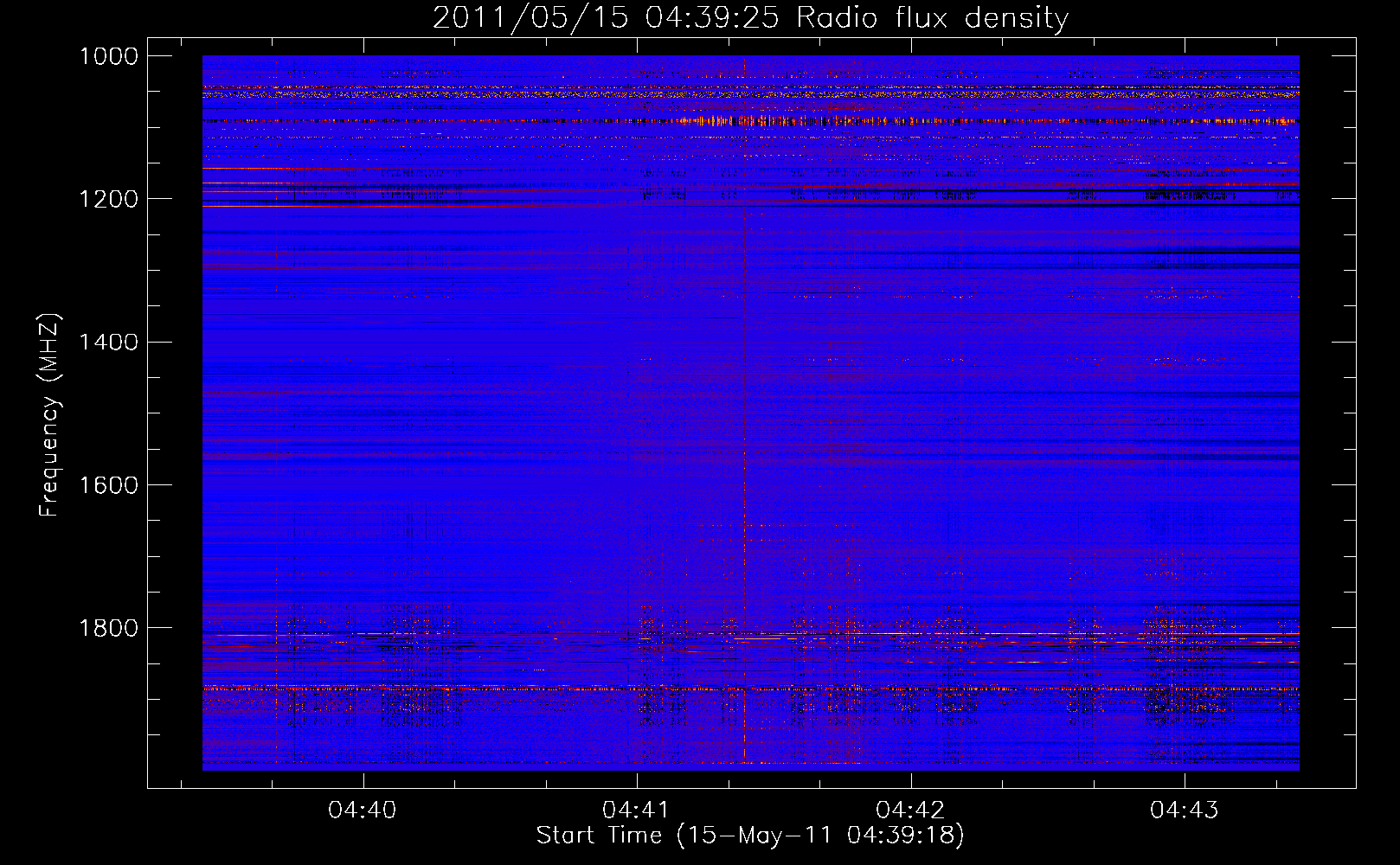Click the plot title "Radio flux density"

(932, 17)
